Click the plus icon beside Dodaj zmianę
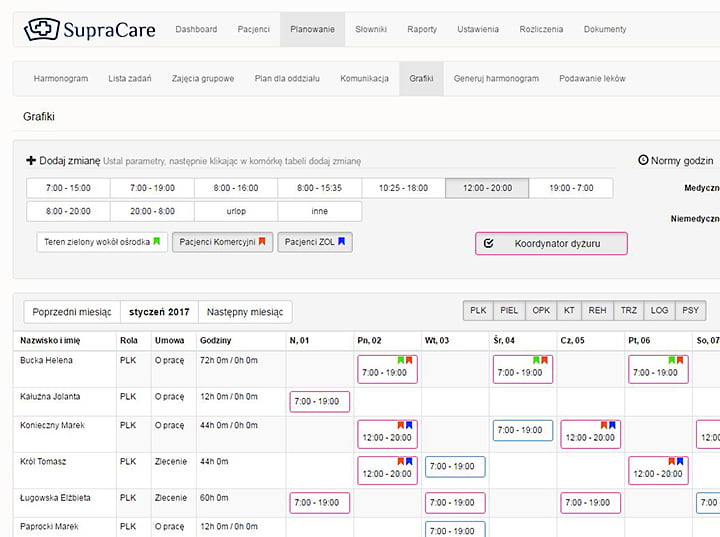Screen dimensions: 720x537 [x=31, y=160]
